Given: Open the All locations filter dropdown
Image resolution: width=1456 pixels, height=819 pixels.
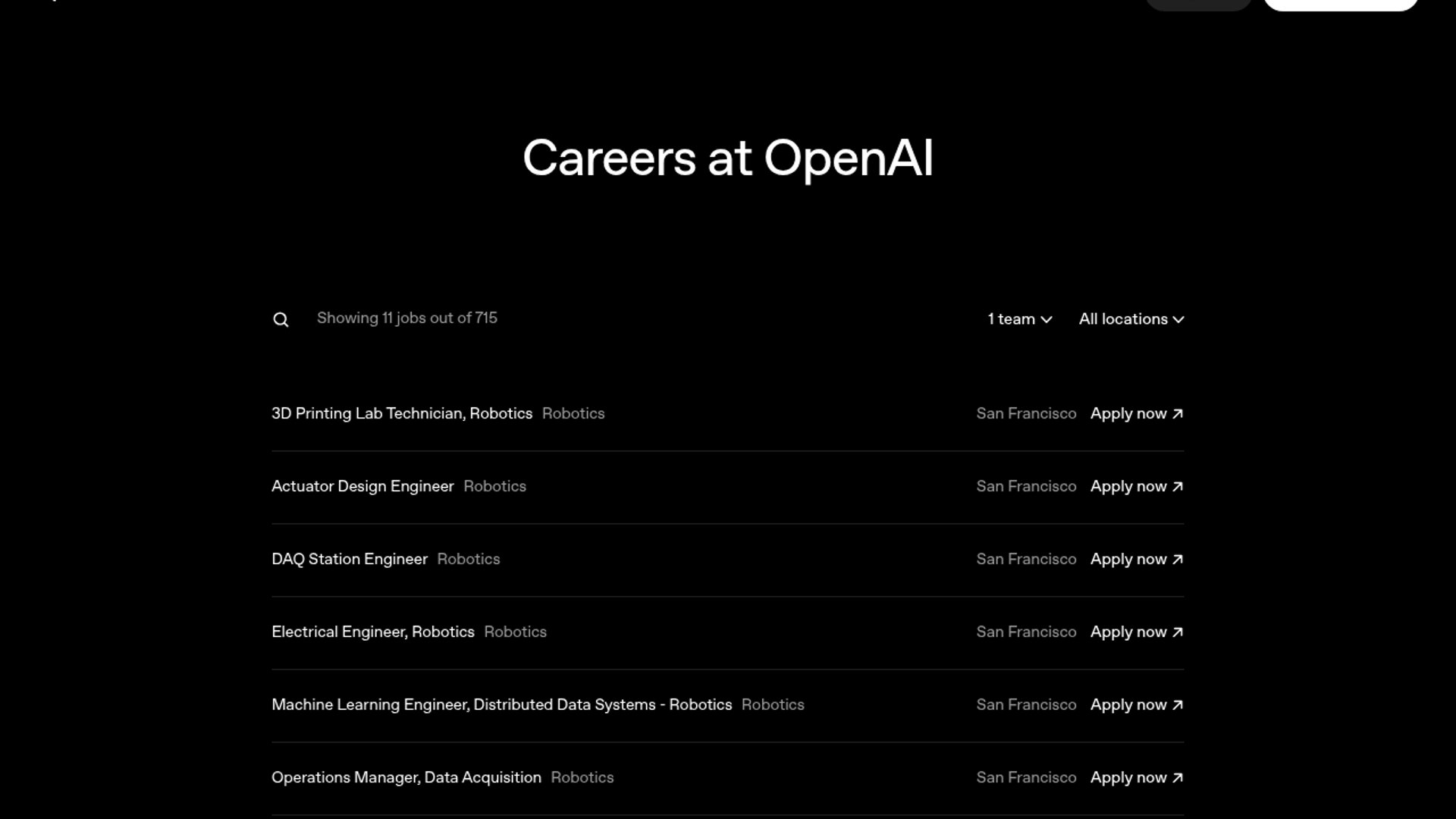Looking at the screenshot, I should pos(1131,319).
